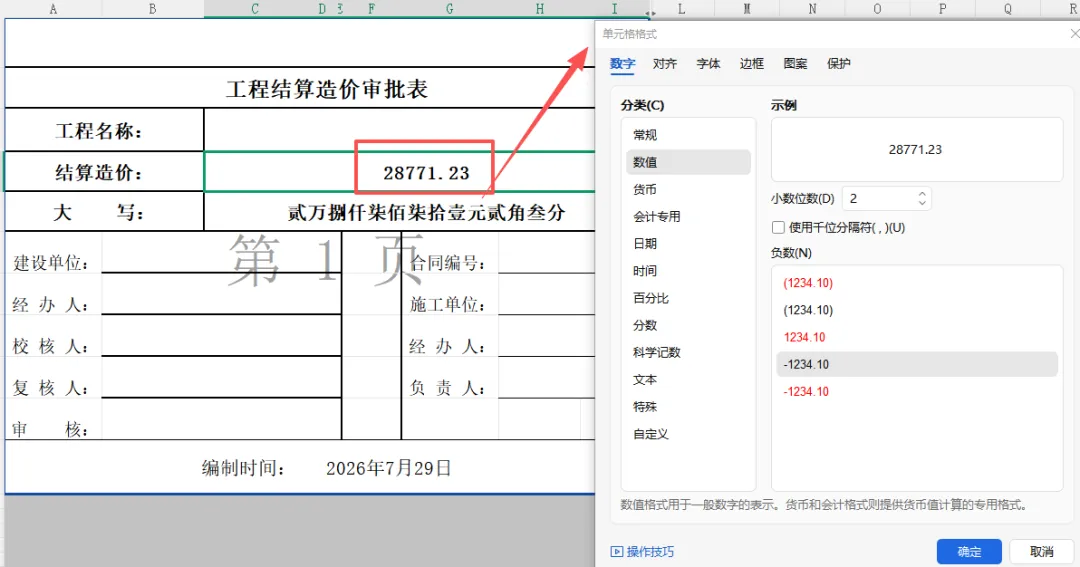Screen dimensions: 1080x567
Task: Select 特殊 category
Action: point(688,407)
